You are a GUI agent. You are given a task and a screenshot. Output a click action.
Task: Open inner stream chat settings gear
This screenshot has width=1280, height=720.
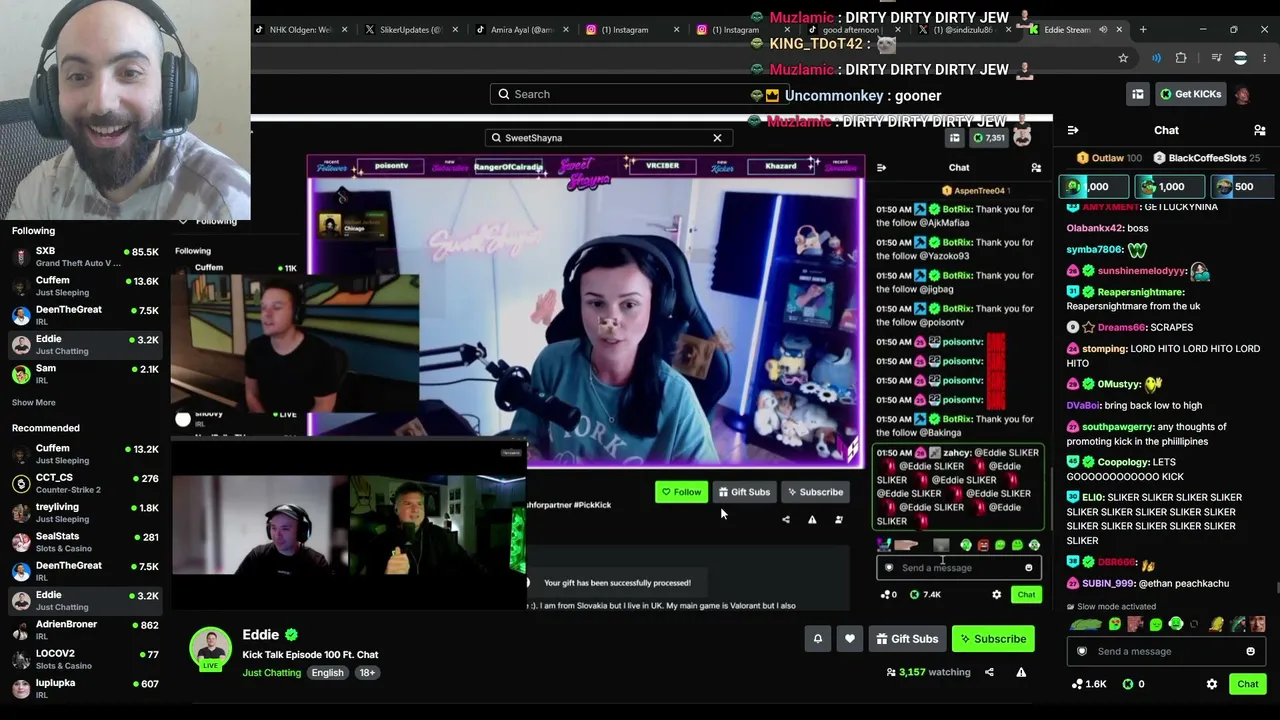tap(996, 595)
